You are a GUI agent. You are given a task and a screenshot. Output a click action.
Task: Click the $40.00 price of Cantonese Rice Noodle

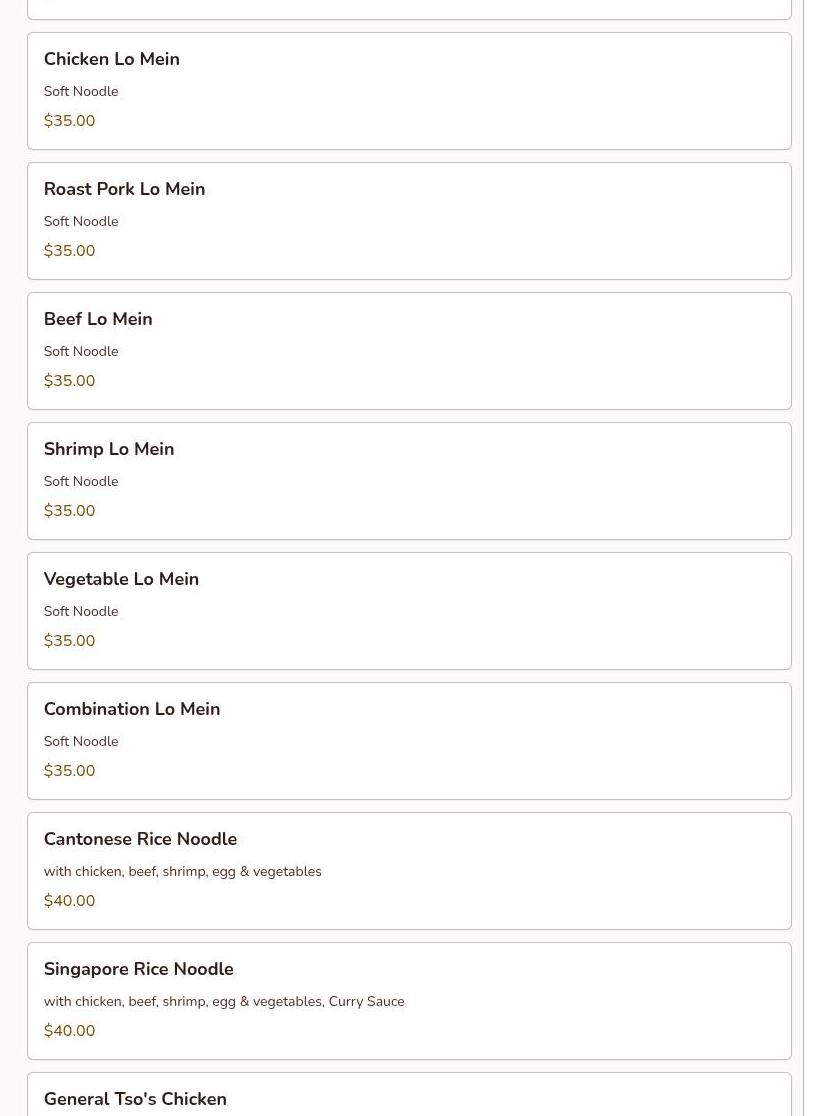69,901
